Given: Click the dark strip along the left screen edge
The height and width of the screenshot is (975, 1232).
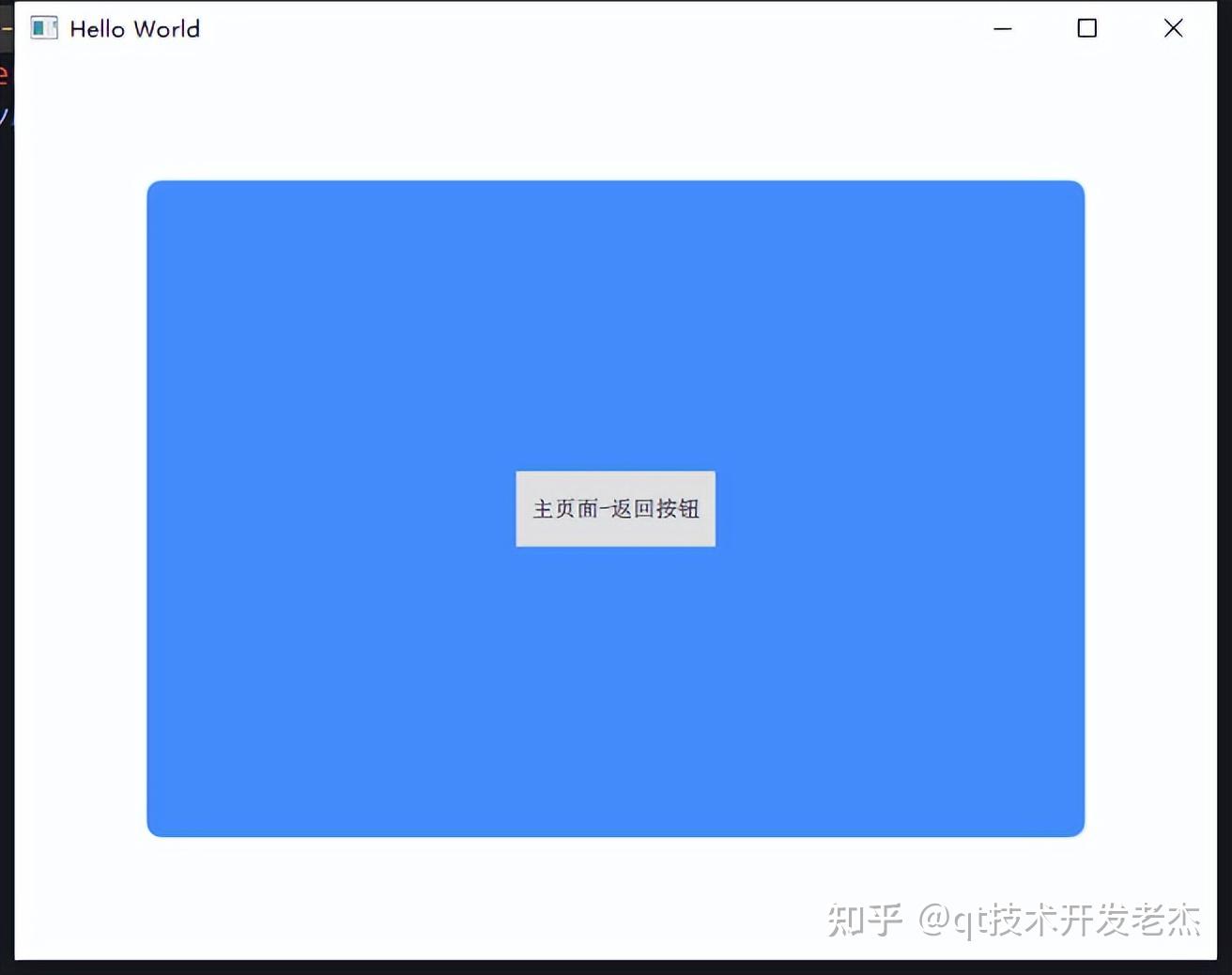Looking at the screenshot, I should (8, 470).
